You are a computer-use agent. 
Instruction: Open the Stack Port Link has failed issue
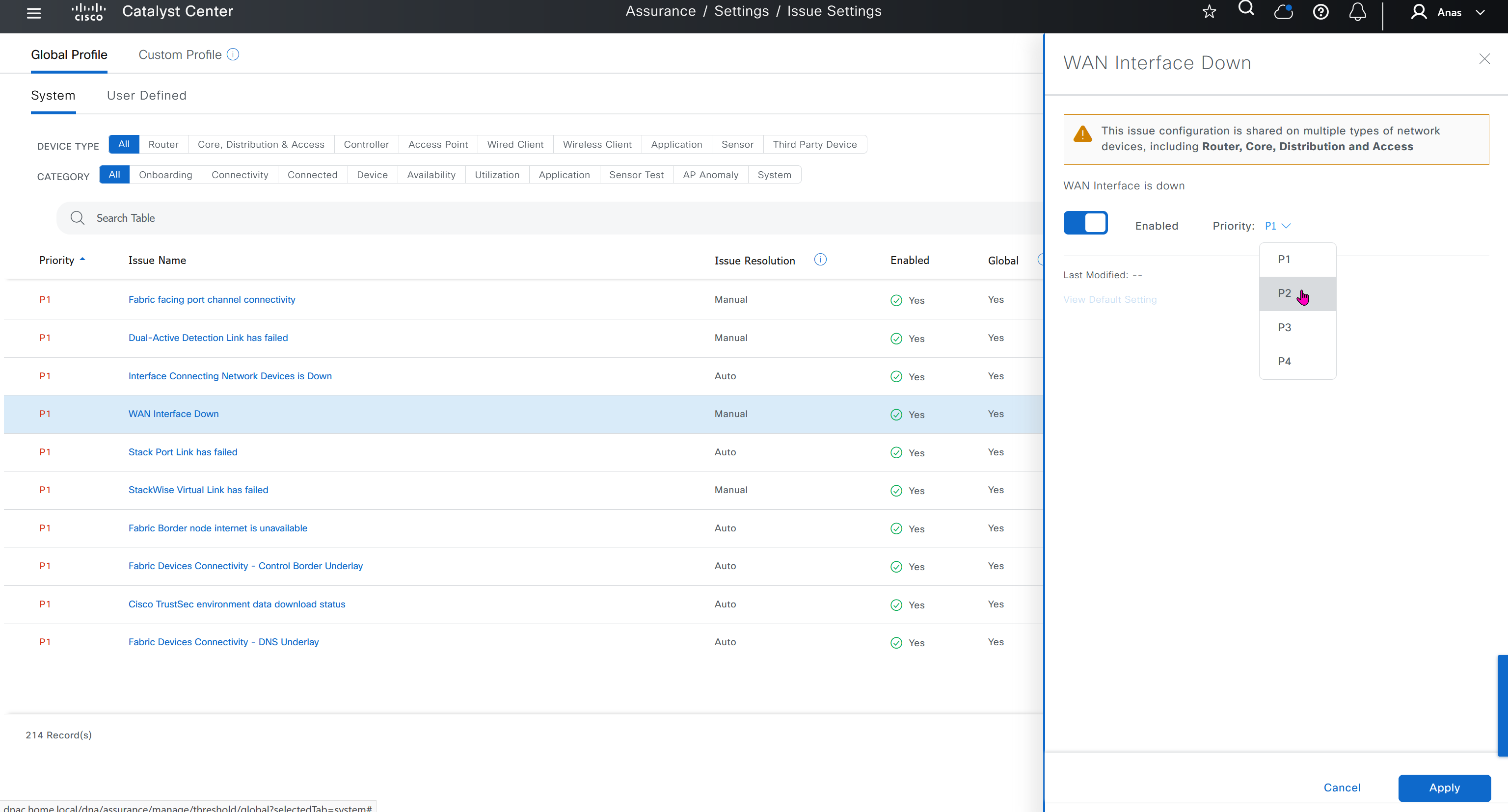(183, 452)
